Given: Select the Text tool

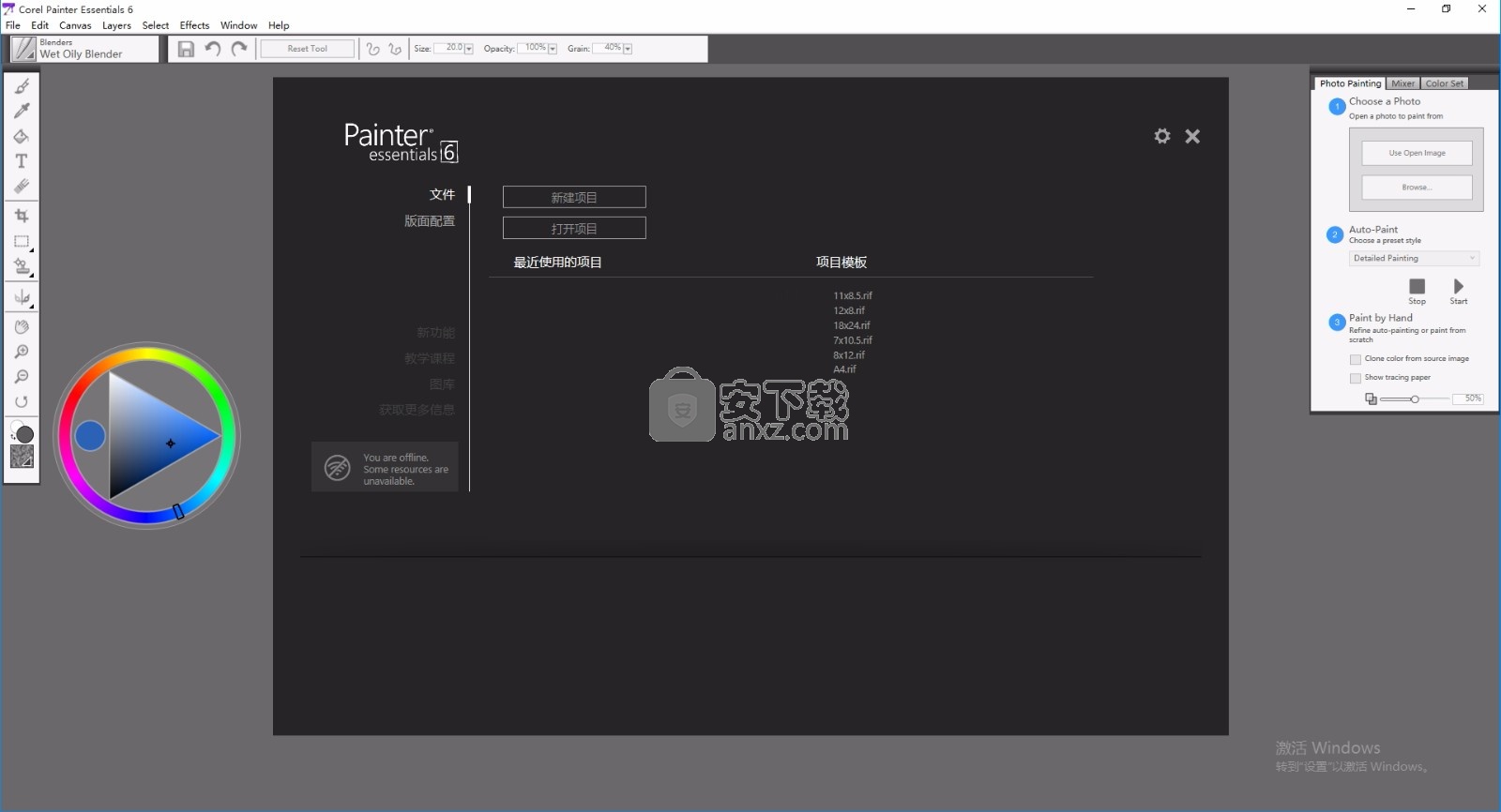Looking at the screenshot, I should pos(22,161).
